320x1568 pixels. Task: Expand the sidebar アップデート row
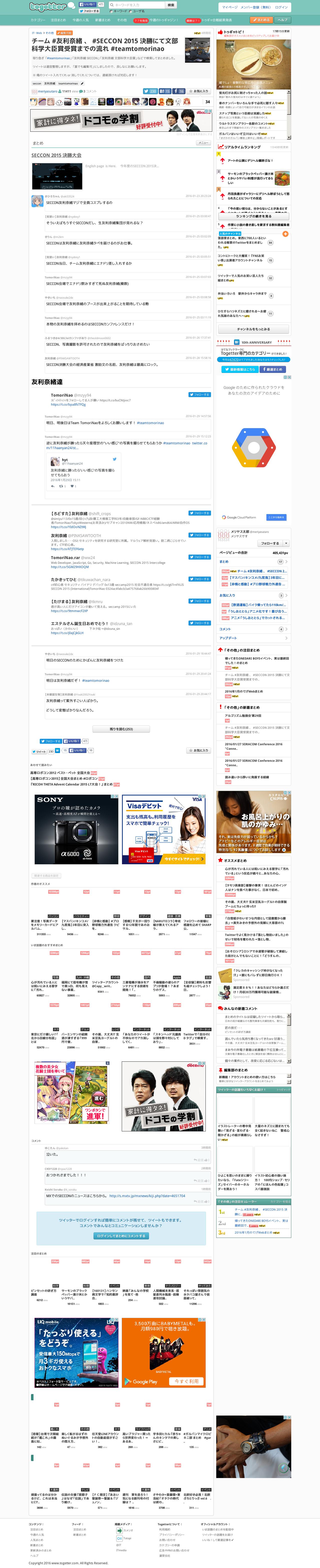tap(254, 638)
